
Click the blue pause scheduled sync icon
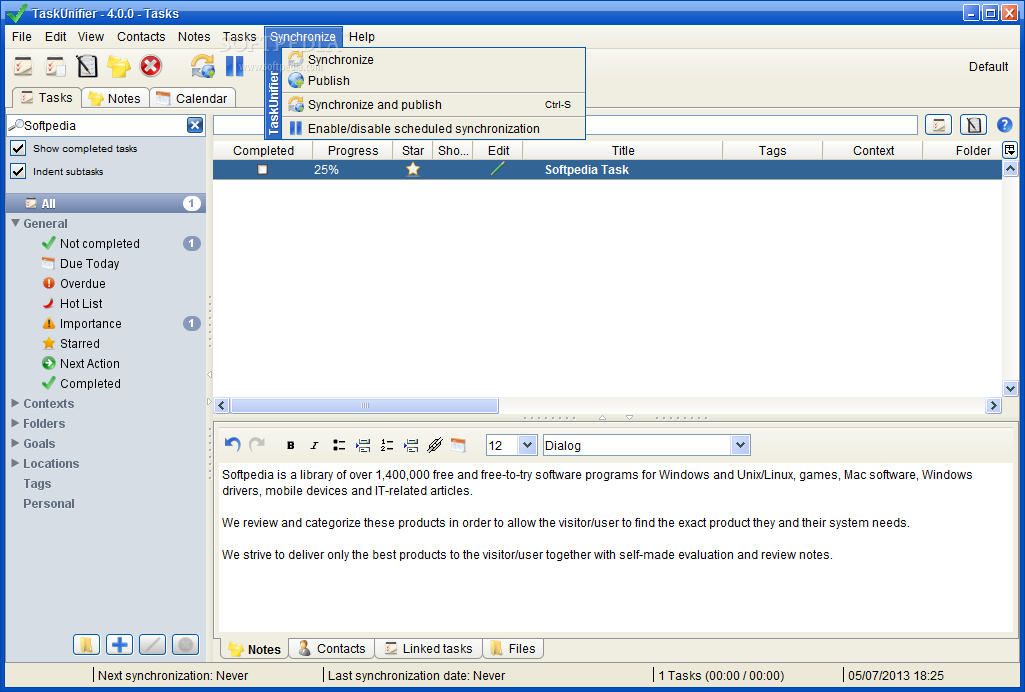pos(234,66)
